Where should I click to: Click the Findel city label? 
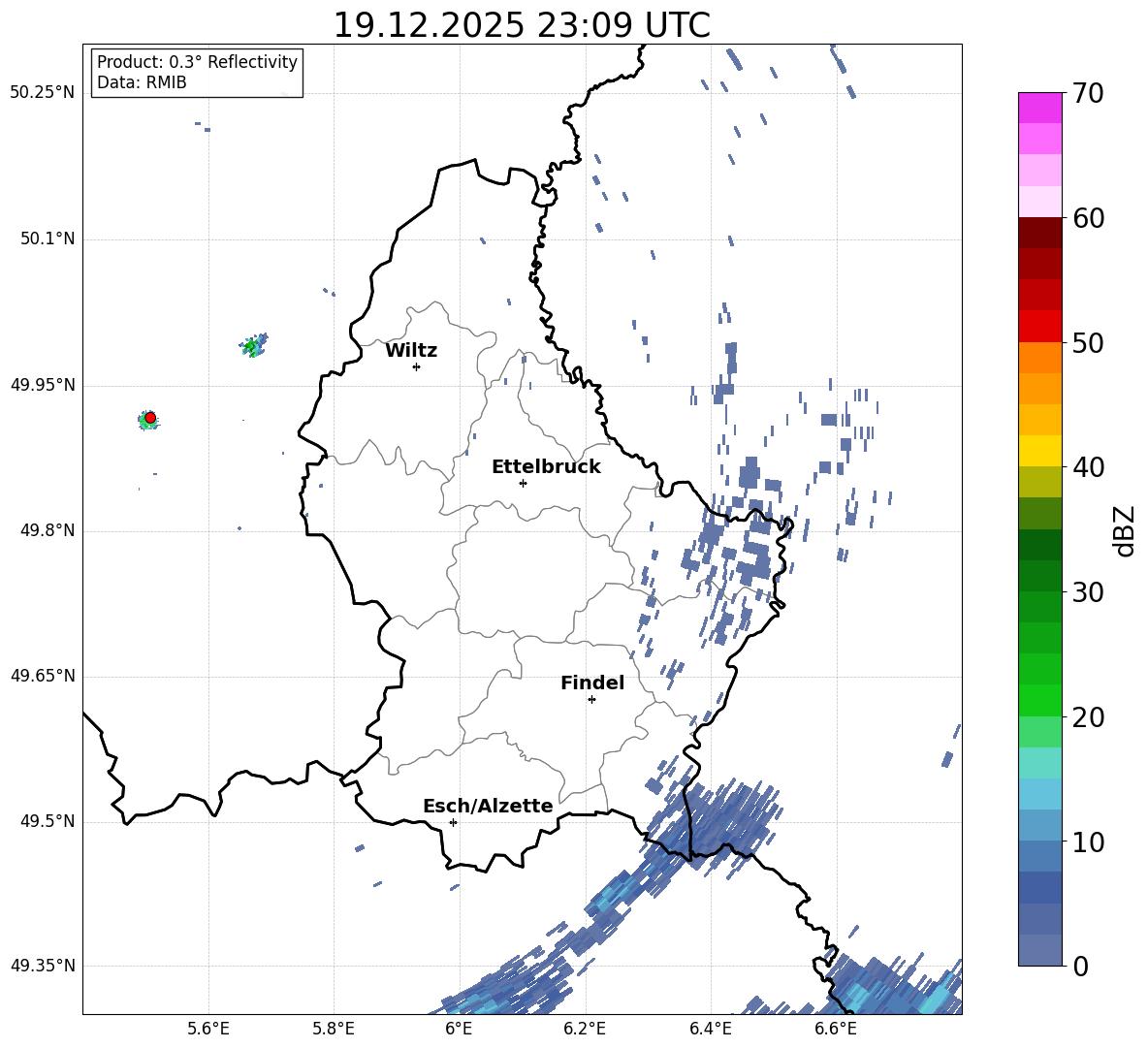(x=592, y=683)
